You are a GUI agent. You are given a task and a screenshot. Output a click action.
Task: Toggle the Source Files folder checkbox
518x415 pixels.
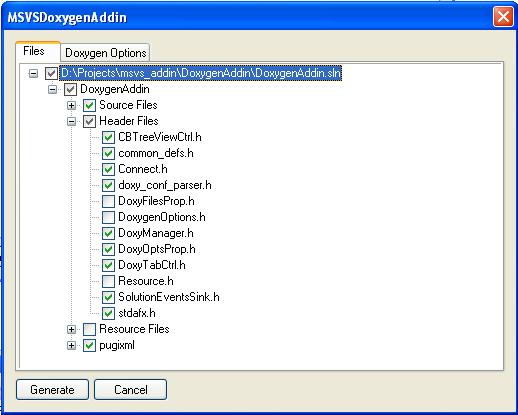[x=89, y=105]
